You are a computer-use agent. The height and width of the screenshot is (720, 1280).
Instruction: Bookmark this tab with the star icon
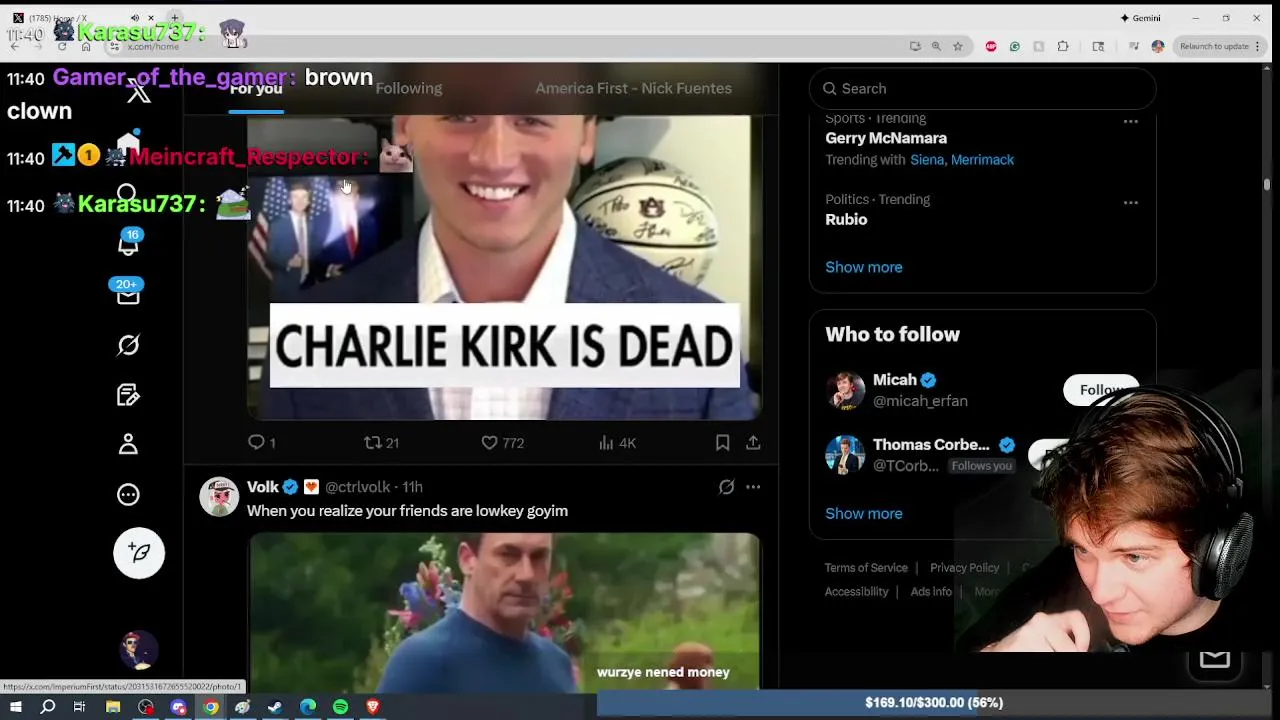pos(958,46)
